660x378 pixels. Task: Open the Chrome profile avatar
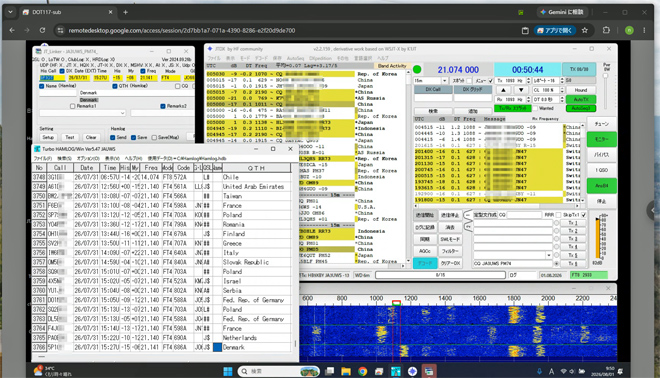pyautogui.click(x=629, y=30)
